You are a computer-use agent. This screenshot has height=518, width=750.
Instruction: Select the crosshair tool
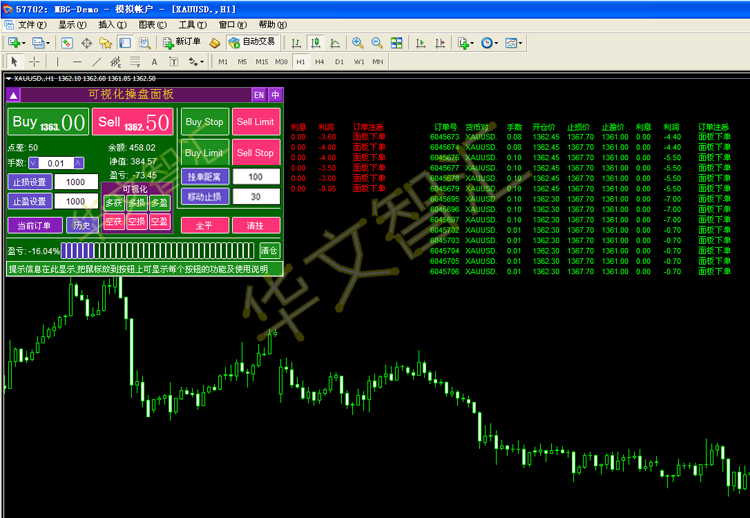[34, 61]
